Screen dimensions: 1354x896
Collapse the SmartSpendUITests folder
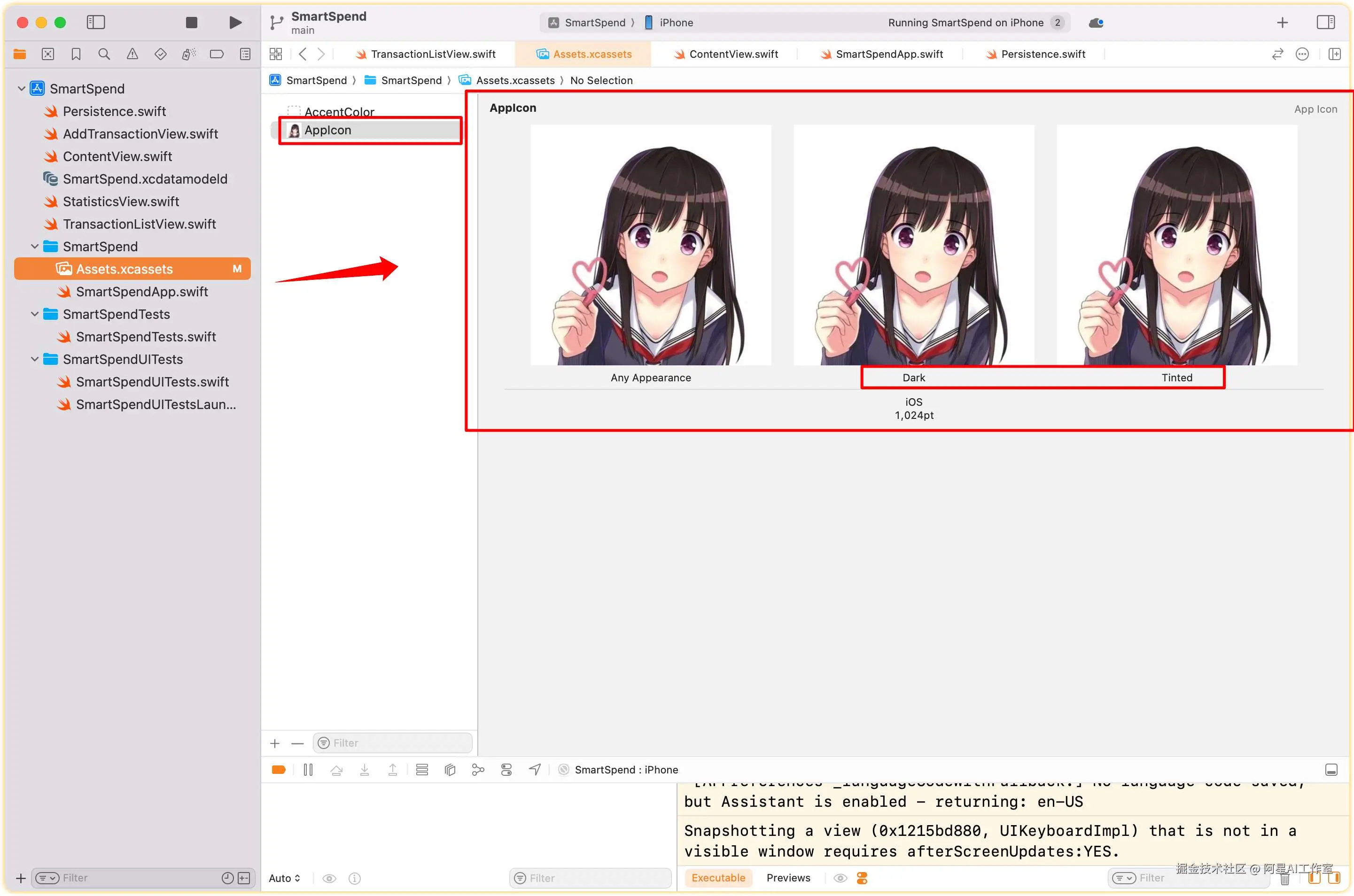(x=35, y=359)
